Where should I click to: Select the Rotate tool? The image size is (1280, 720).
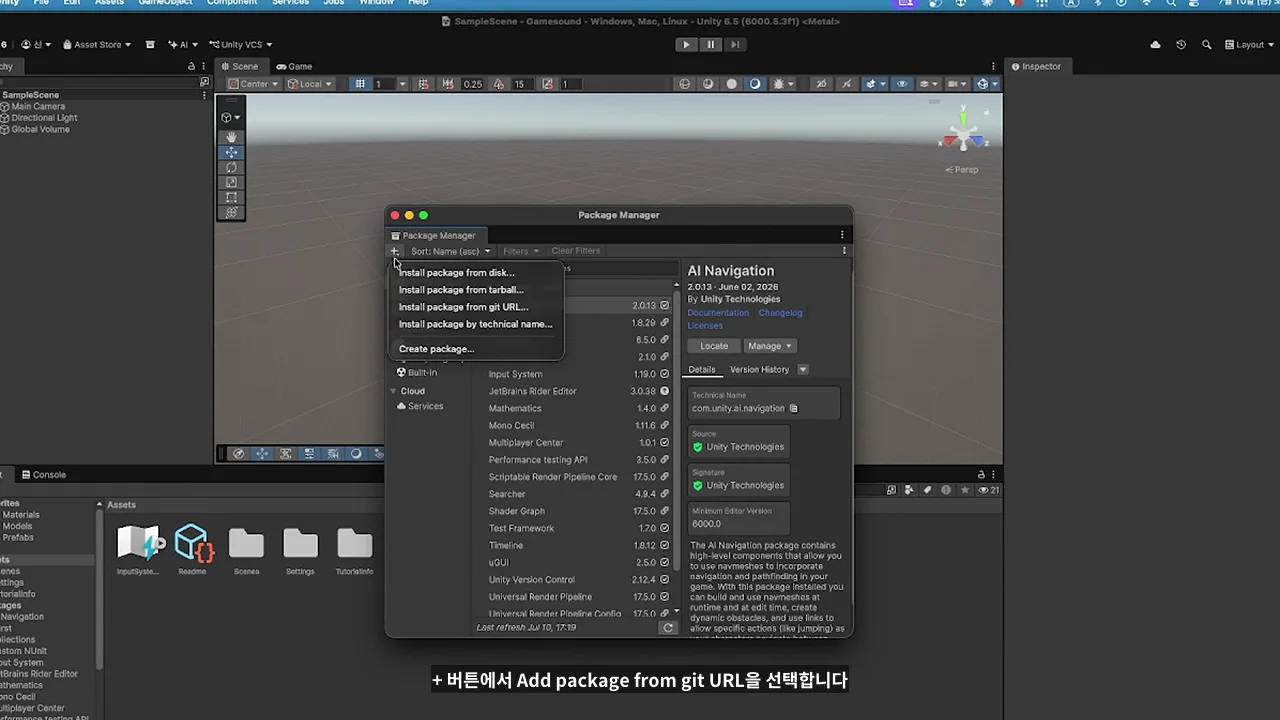coord(231,168)
